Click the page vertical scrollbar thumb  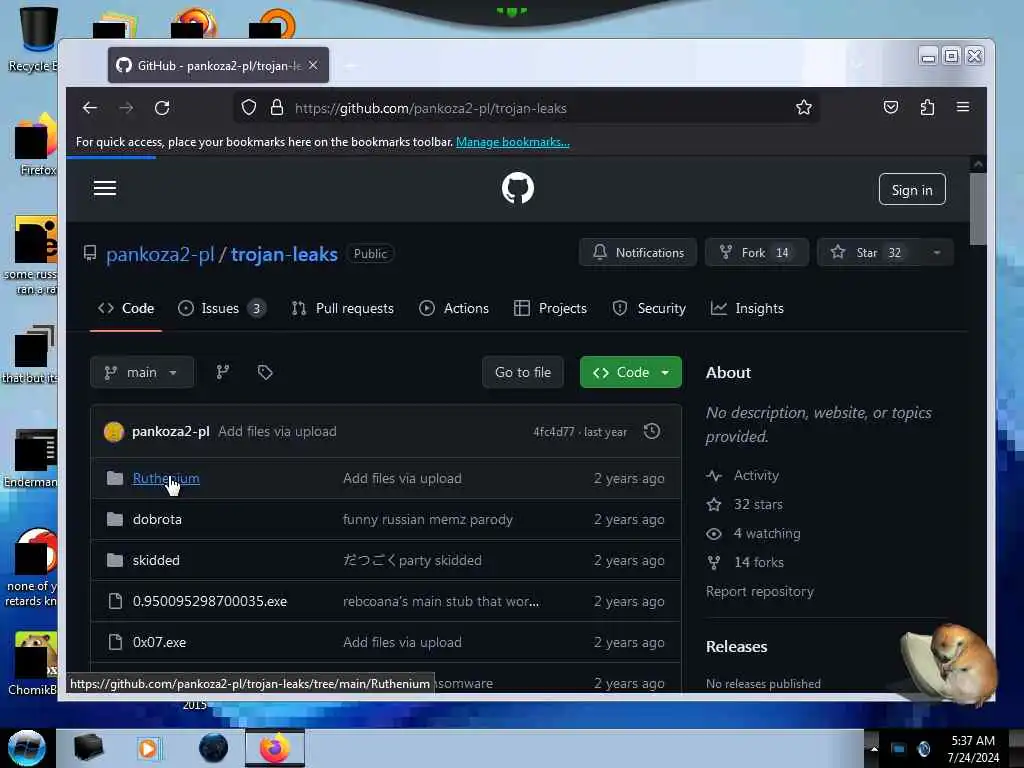[x=978, y=209]
